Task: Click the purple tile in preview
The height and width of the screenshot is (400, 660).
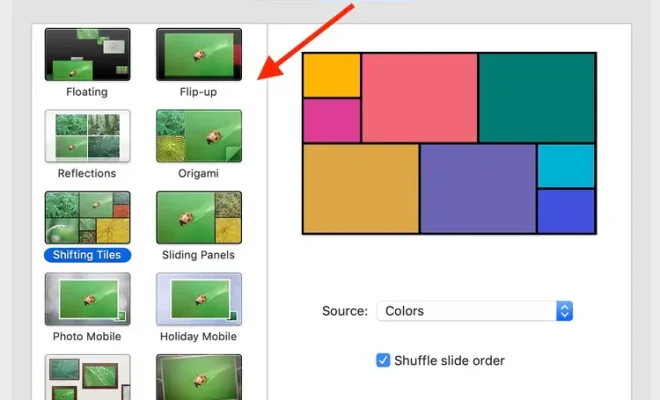Action: [478, 189]
